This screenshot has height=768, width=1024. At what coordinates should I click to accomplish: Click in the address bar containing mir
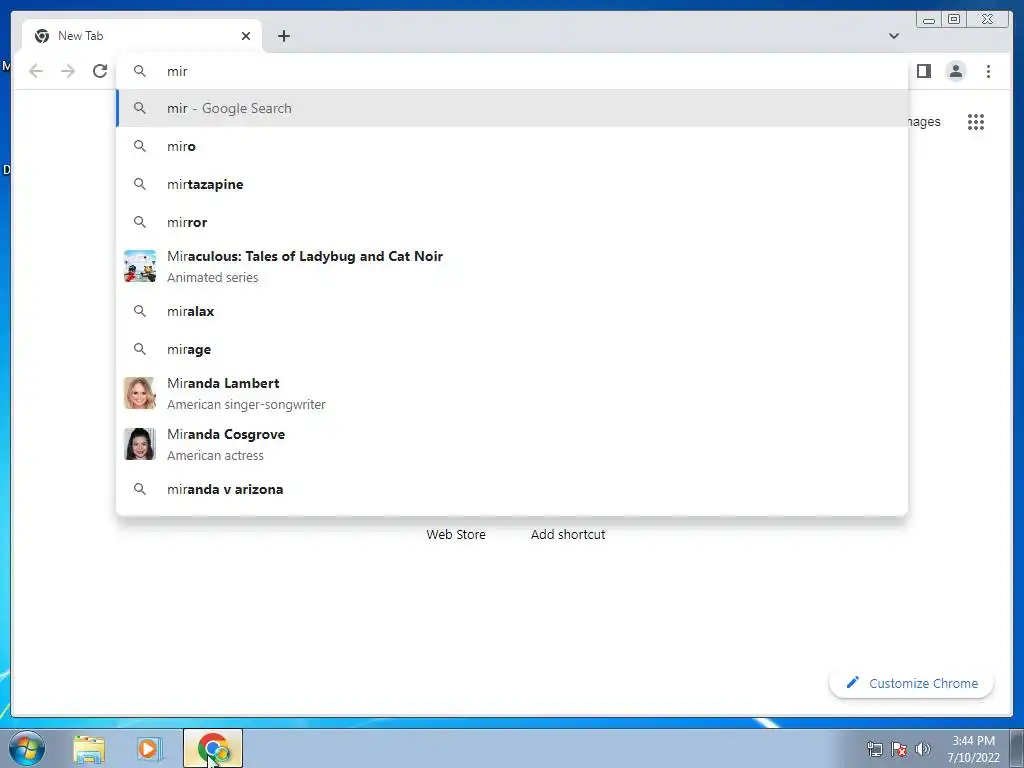(x=511, y=71)
